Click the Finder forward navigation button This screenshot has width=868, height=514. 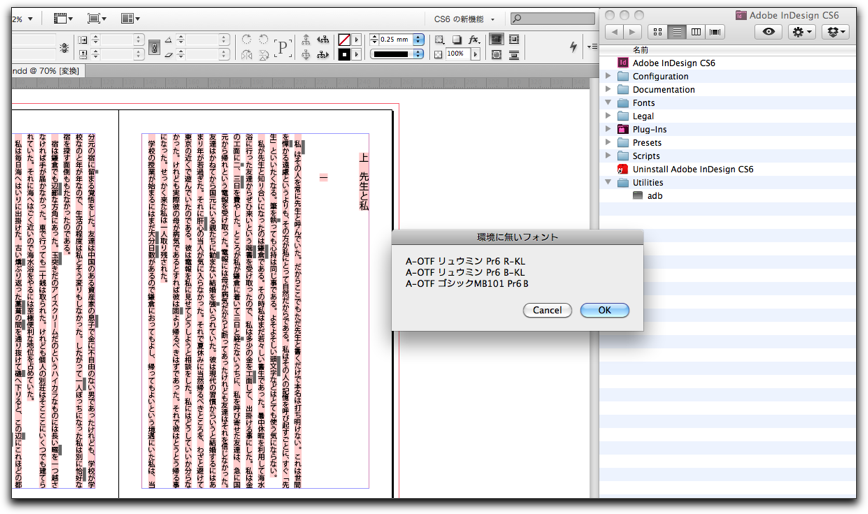[632, 32]
